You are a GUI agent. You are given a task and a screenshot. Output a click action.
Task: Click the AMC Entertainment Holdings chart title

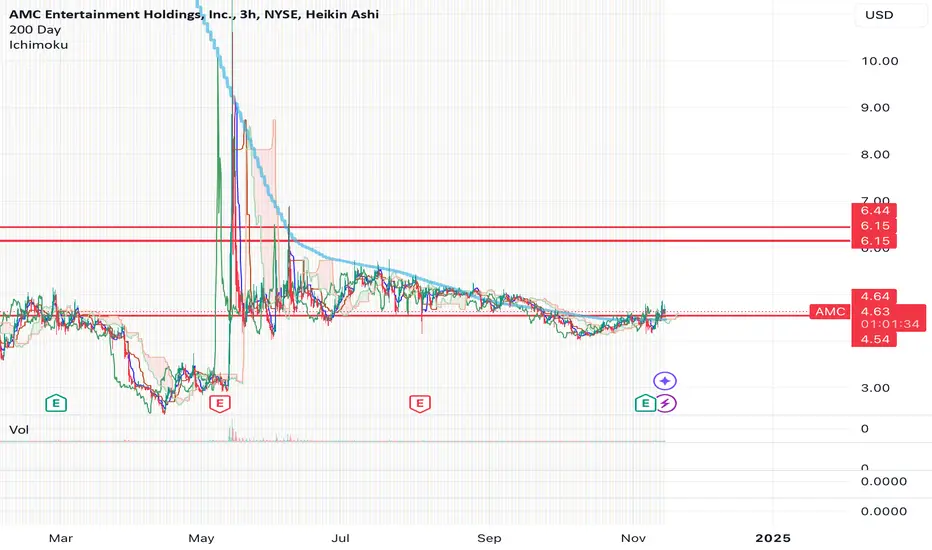pos(194,14)
